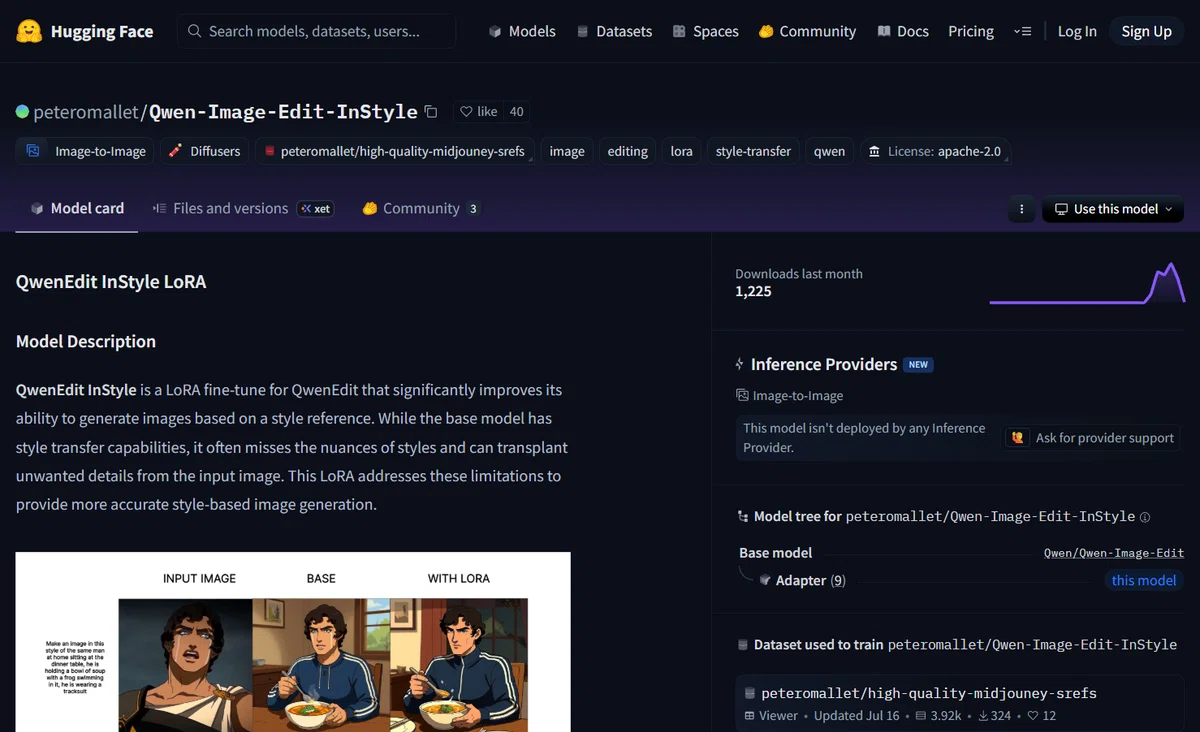Viewport: 1200px width, 732px height.
Task: Filter by the image tag
Action: pos(567,151)
